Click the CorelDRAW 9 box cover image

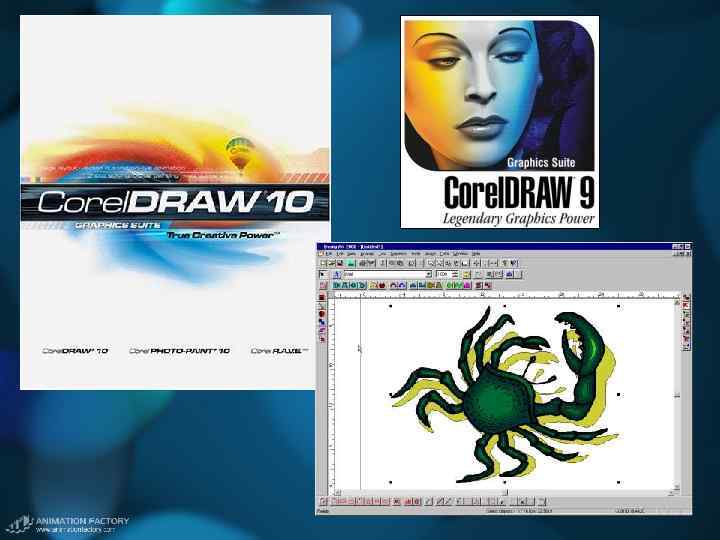tap(500, 122)
